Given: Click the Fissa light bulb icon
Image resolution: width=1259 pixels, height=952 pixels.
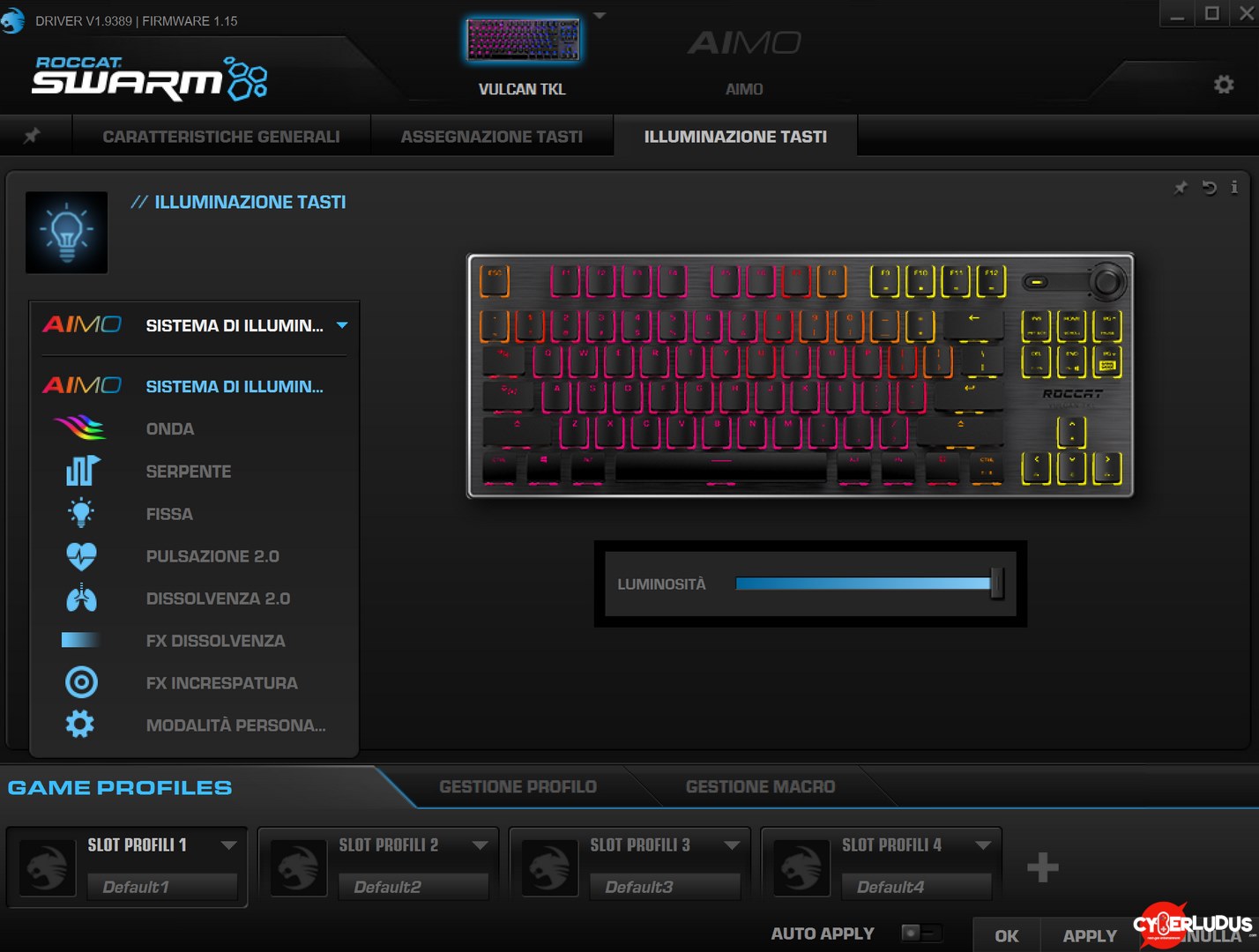Looking at the screenshot, I should (81, 513).
